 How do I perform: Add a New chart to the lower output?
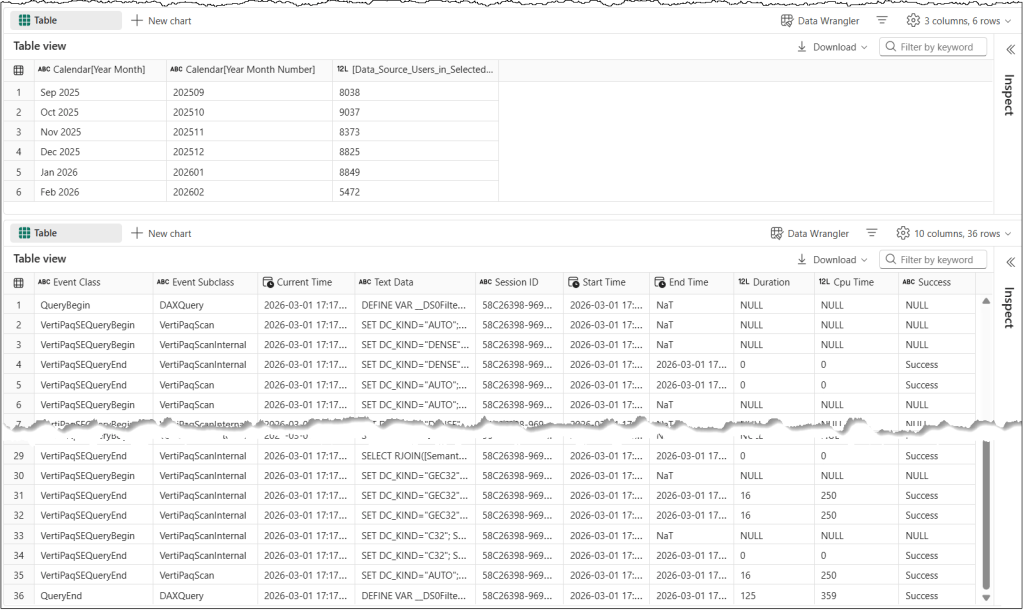coord(161,234)
